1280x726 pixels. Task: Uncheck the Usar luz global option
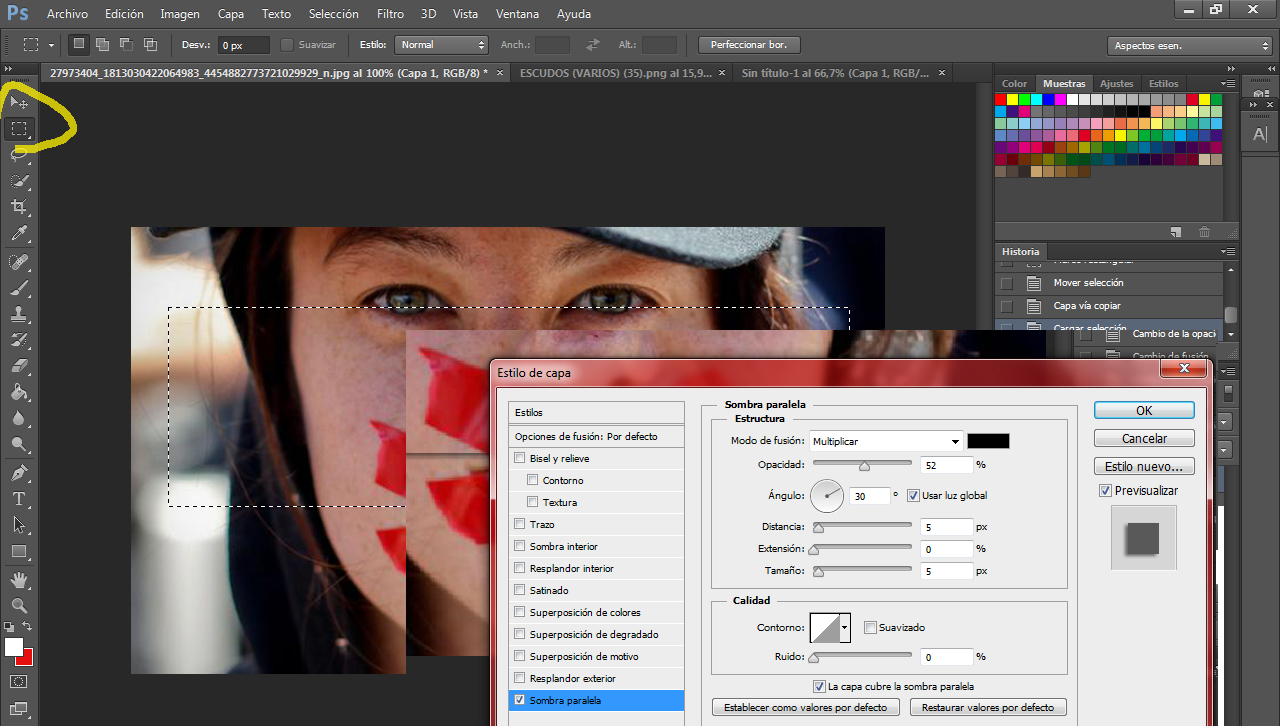(913, 496)
